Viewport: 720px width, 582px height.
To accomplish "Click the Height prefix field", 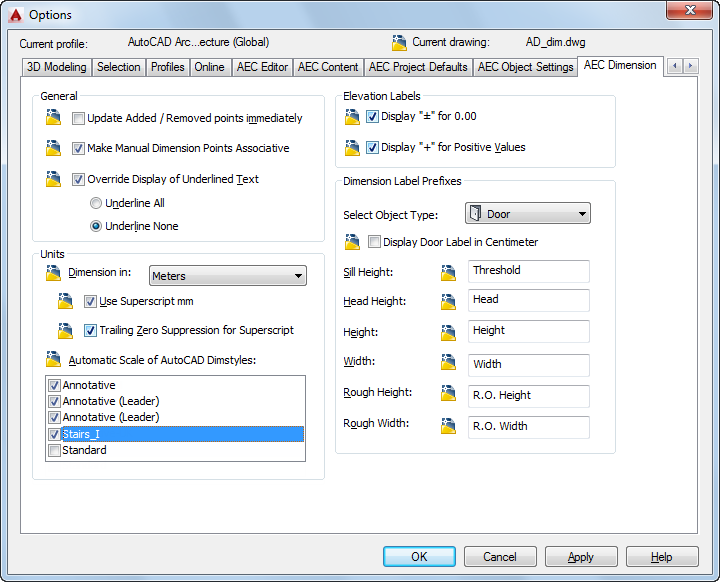I will (x=529, y=331).
